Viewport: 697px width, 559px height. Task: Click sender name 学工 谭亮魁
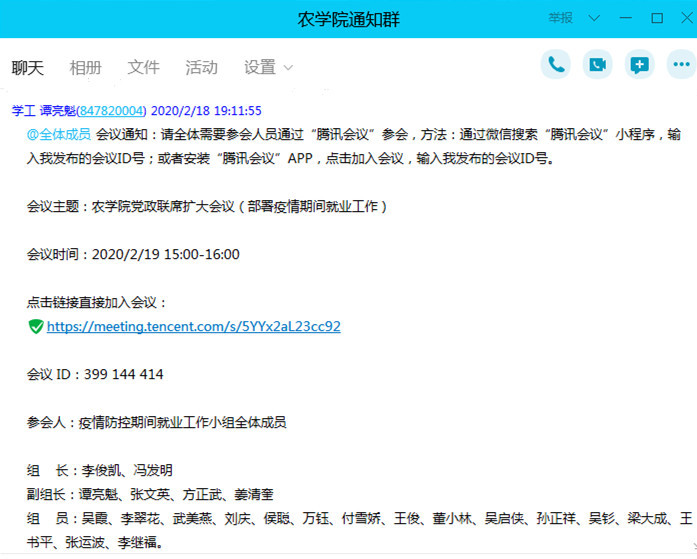(x=43, y=110)
